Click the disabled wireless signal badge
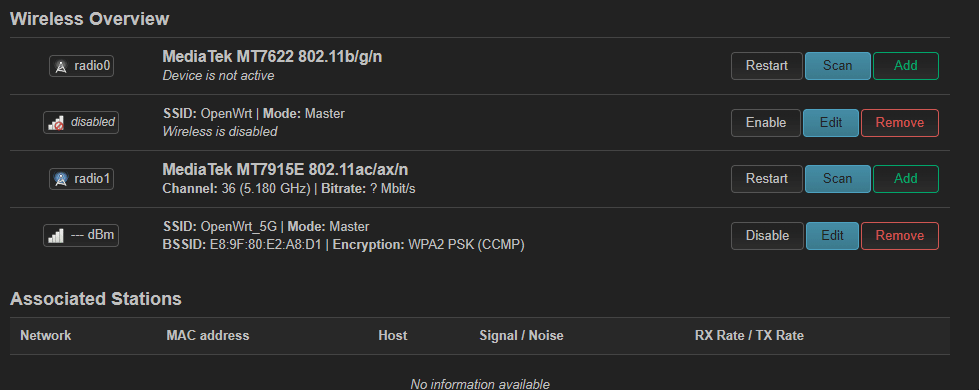 [x=81, y=122]
